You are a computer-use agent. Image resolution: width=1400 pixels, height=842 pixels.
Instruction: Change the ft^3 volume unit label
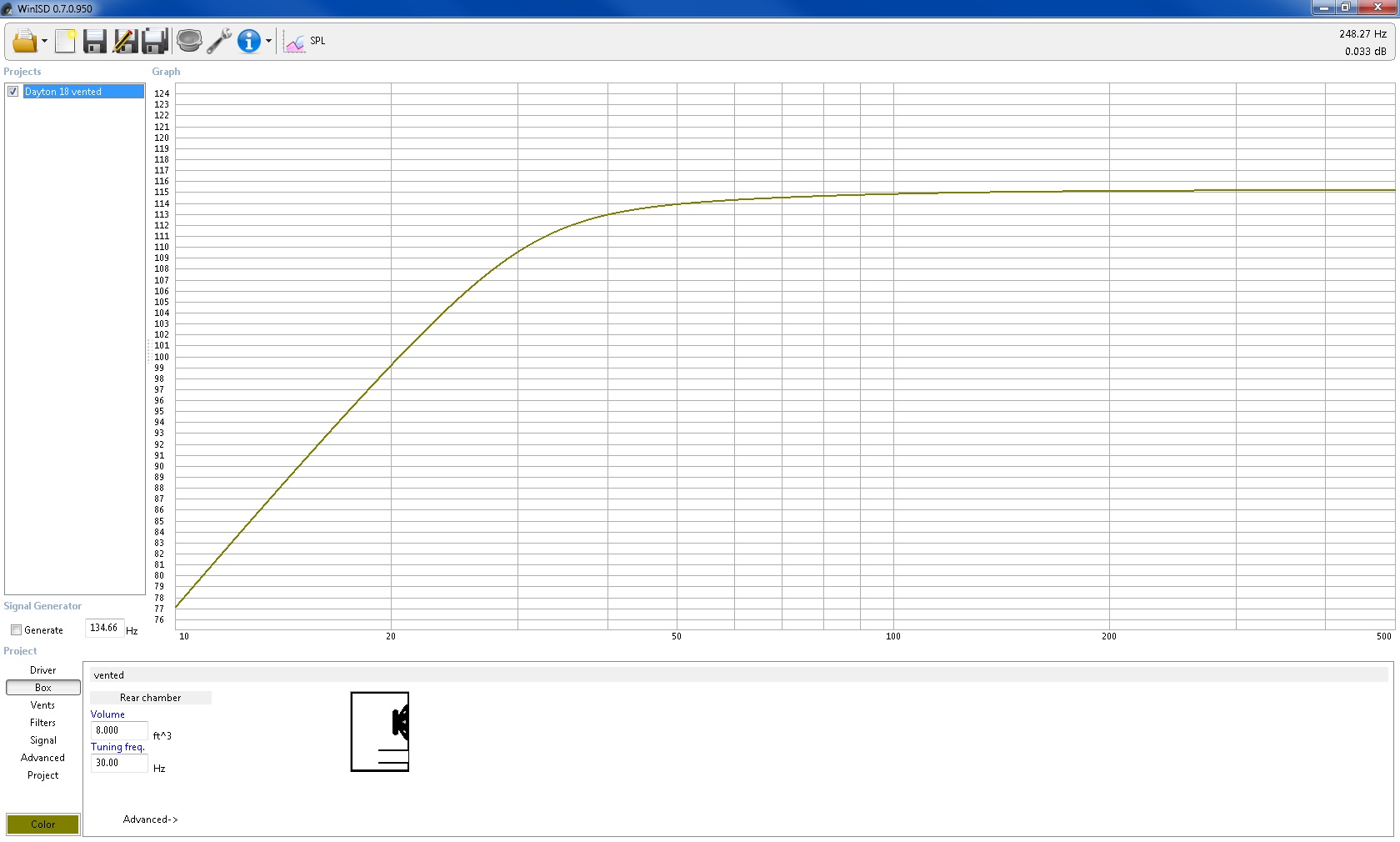[162, 735]
